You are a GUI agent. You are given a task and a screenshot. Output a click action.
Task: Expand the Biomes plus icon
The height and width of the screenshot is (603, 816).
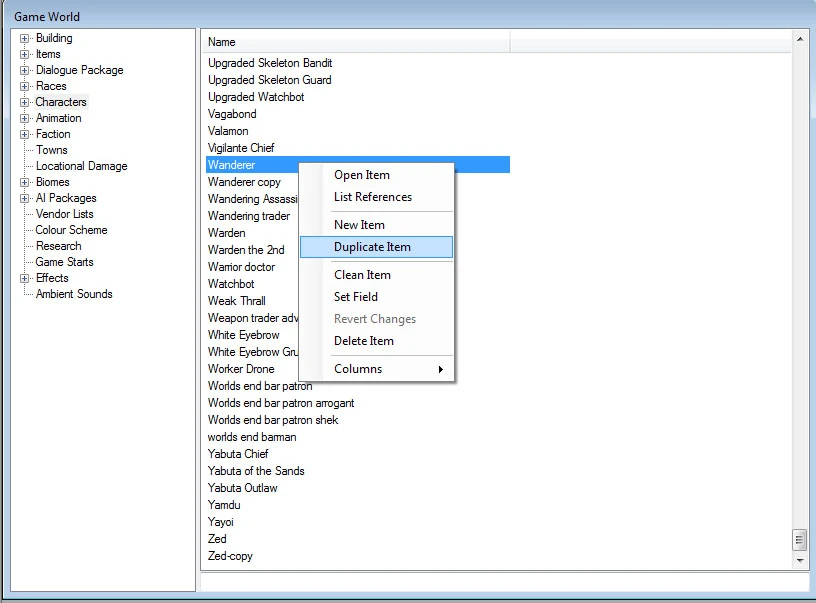[x=24, y=183]
